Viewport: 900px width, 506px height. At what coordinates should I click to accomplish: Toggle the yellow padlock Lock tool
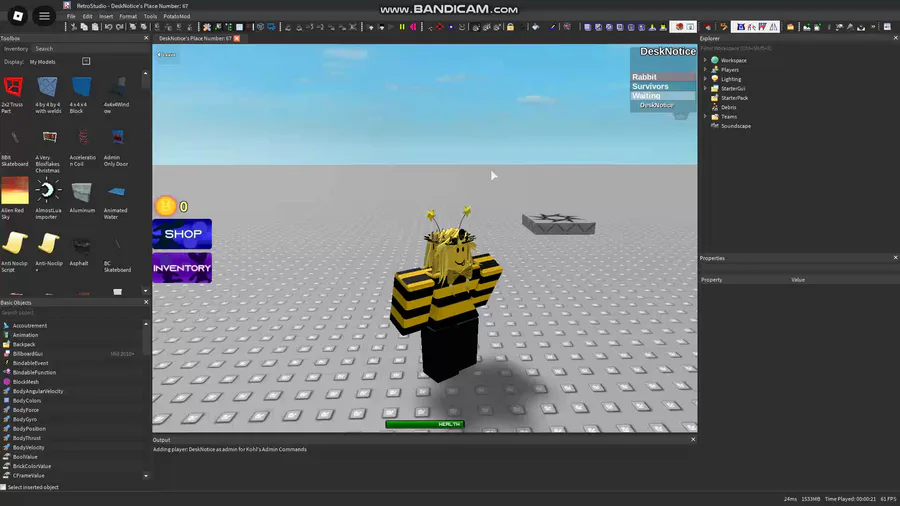pyautogui.click(x=510, y=27)
